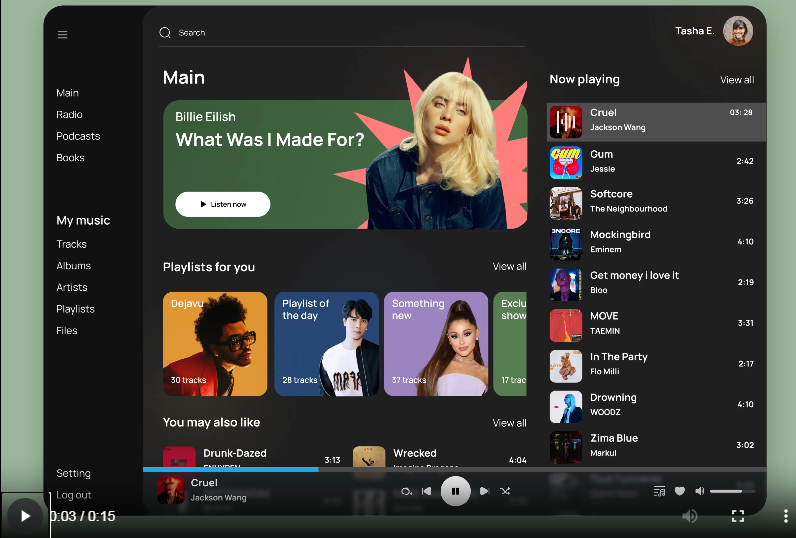Toggle shuffle mode
The image size is (796, 538).
[505, 491]
